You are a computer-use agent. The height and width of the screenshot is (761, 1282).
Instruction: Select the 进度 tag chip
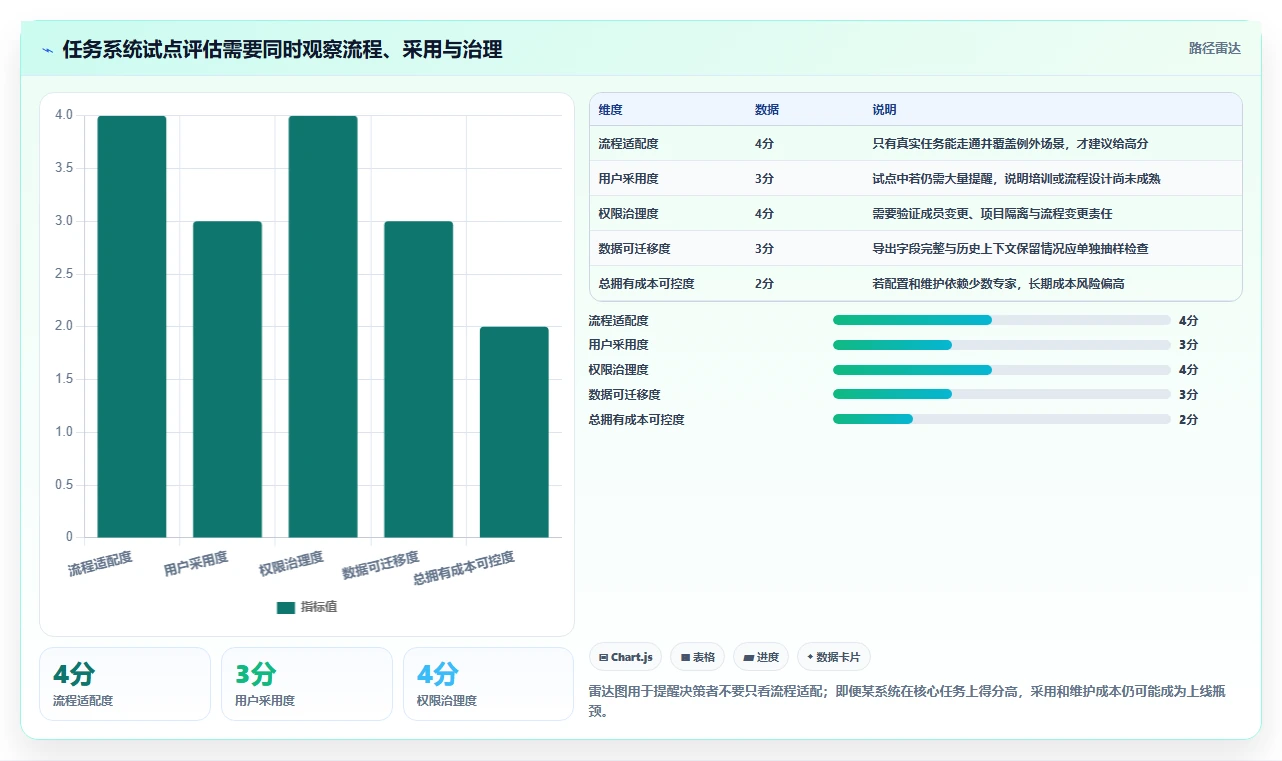coord(761,657)
